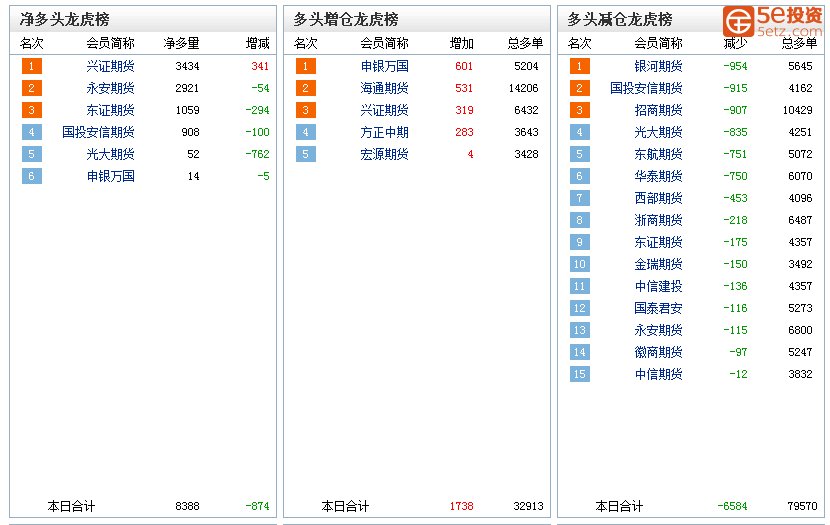Image resolution: width=830 pixels, height=525 pixels.
Task: Select the 国泰君安 member link
Action: [x=658, y=308]
